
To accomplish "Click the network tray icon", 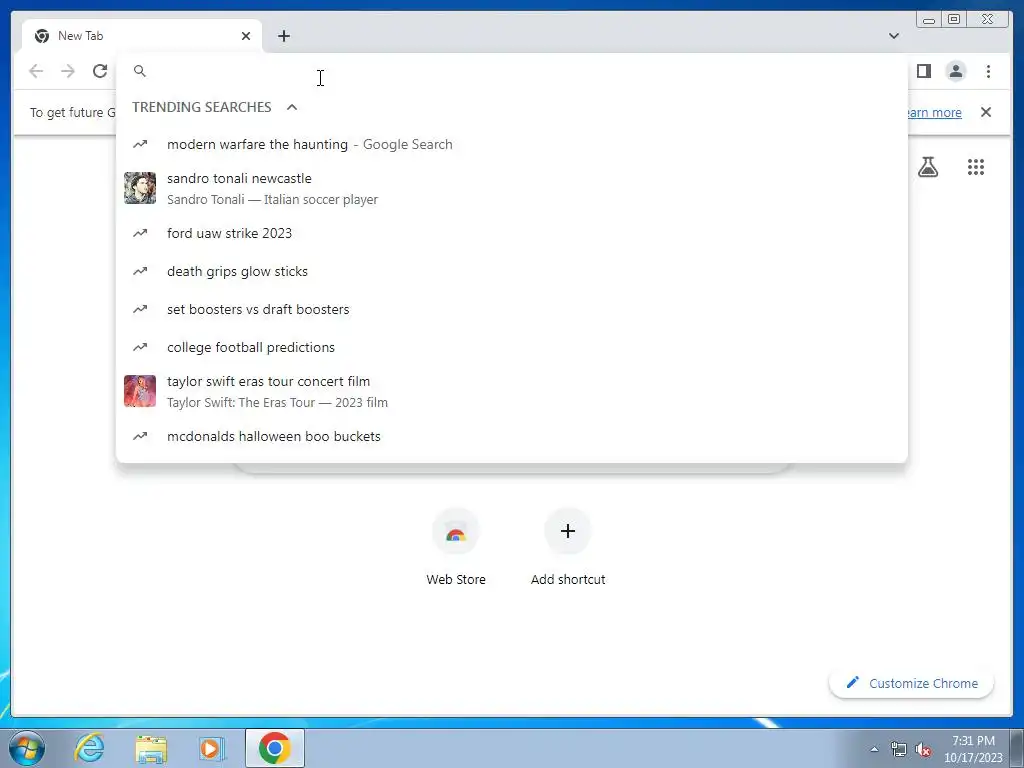I will pyautogui.click(x=899, y=749).
